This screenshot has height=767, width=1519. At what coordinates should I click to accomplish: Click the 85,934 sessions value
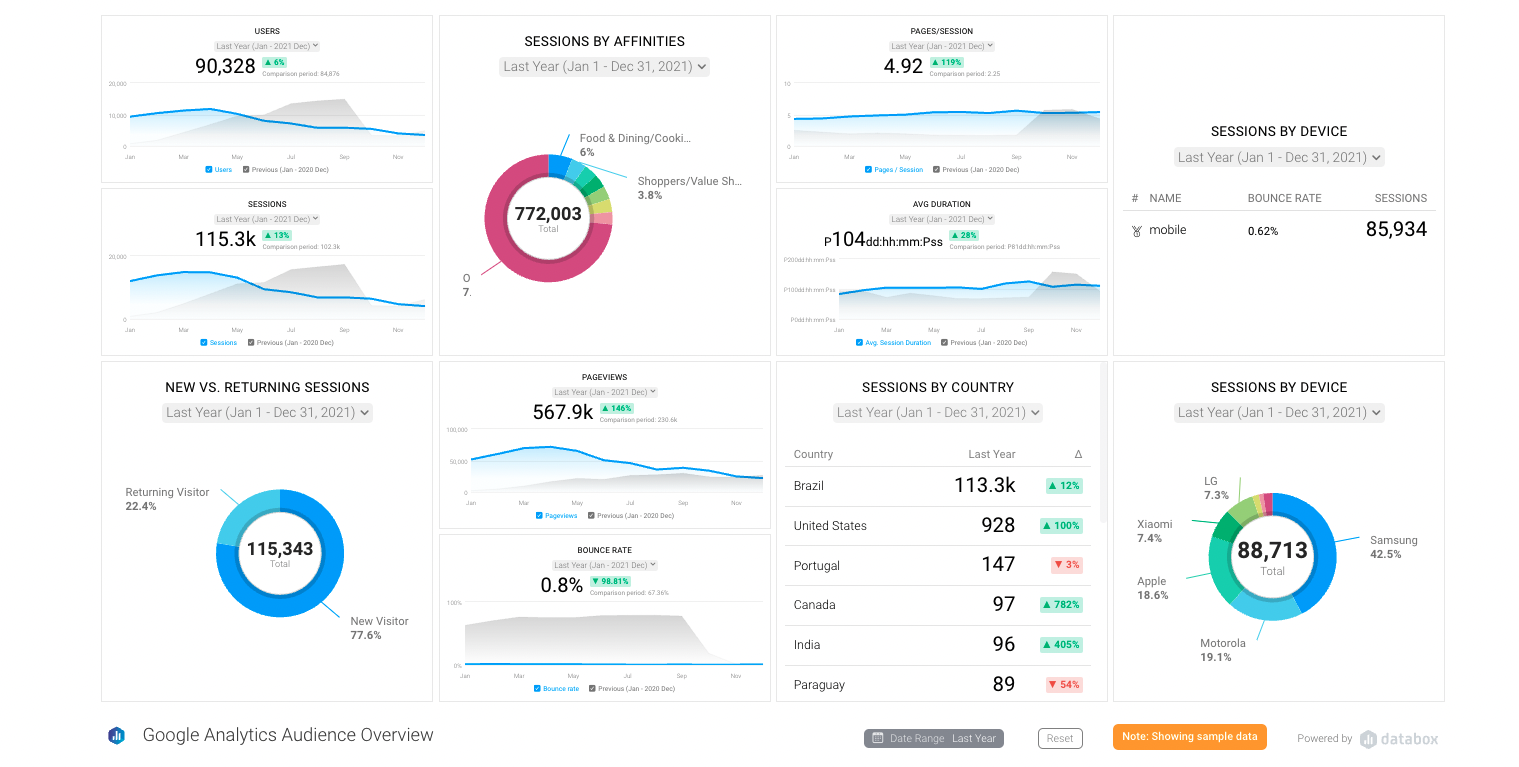pyautogui.click(x=1396, y=229)
